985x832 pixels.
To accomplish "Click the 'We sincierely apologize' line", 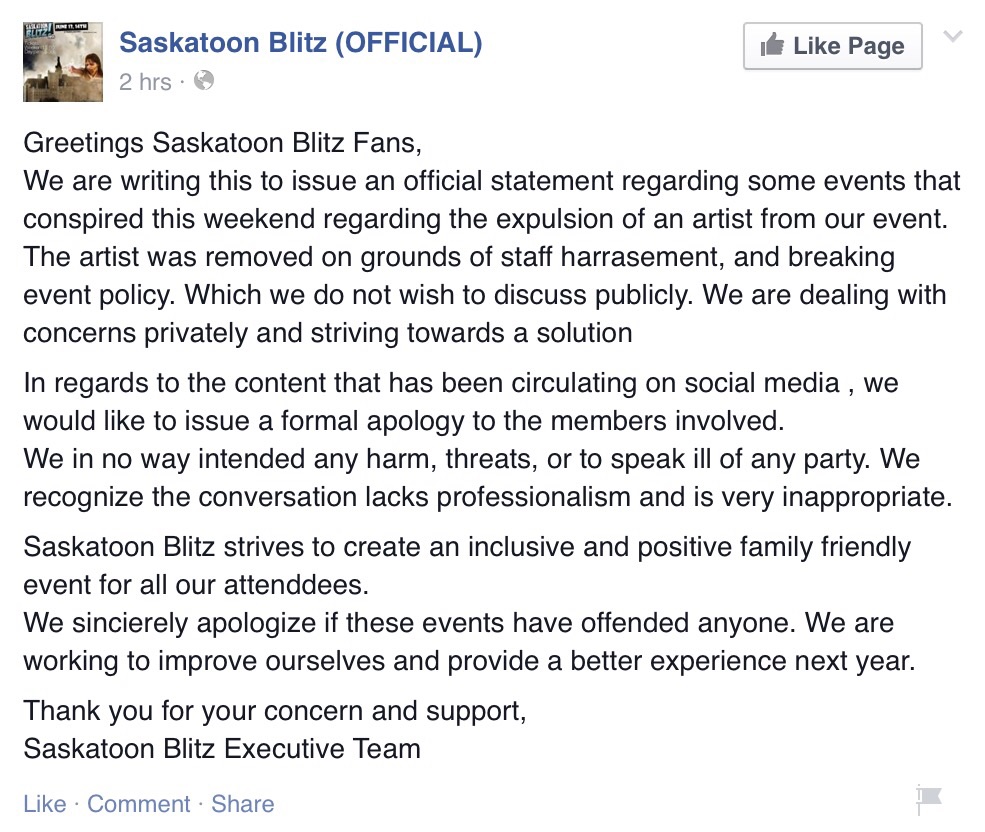I will pos(459,623).
